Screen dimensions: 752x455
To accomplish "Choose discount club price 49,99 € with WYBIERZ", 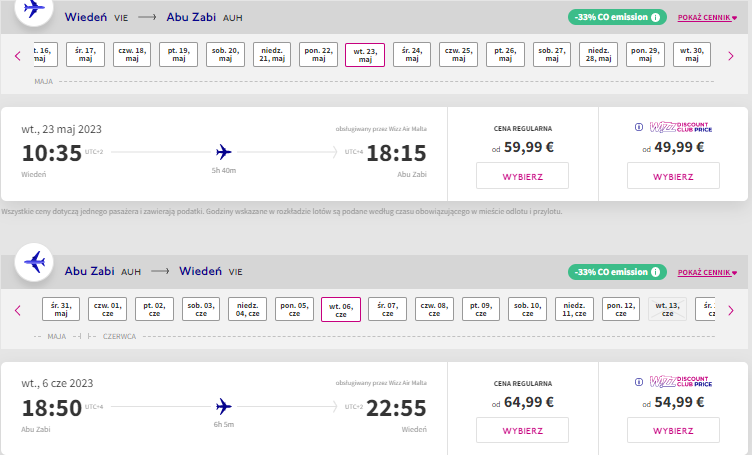I will pos(673,176).
